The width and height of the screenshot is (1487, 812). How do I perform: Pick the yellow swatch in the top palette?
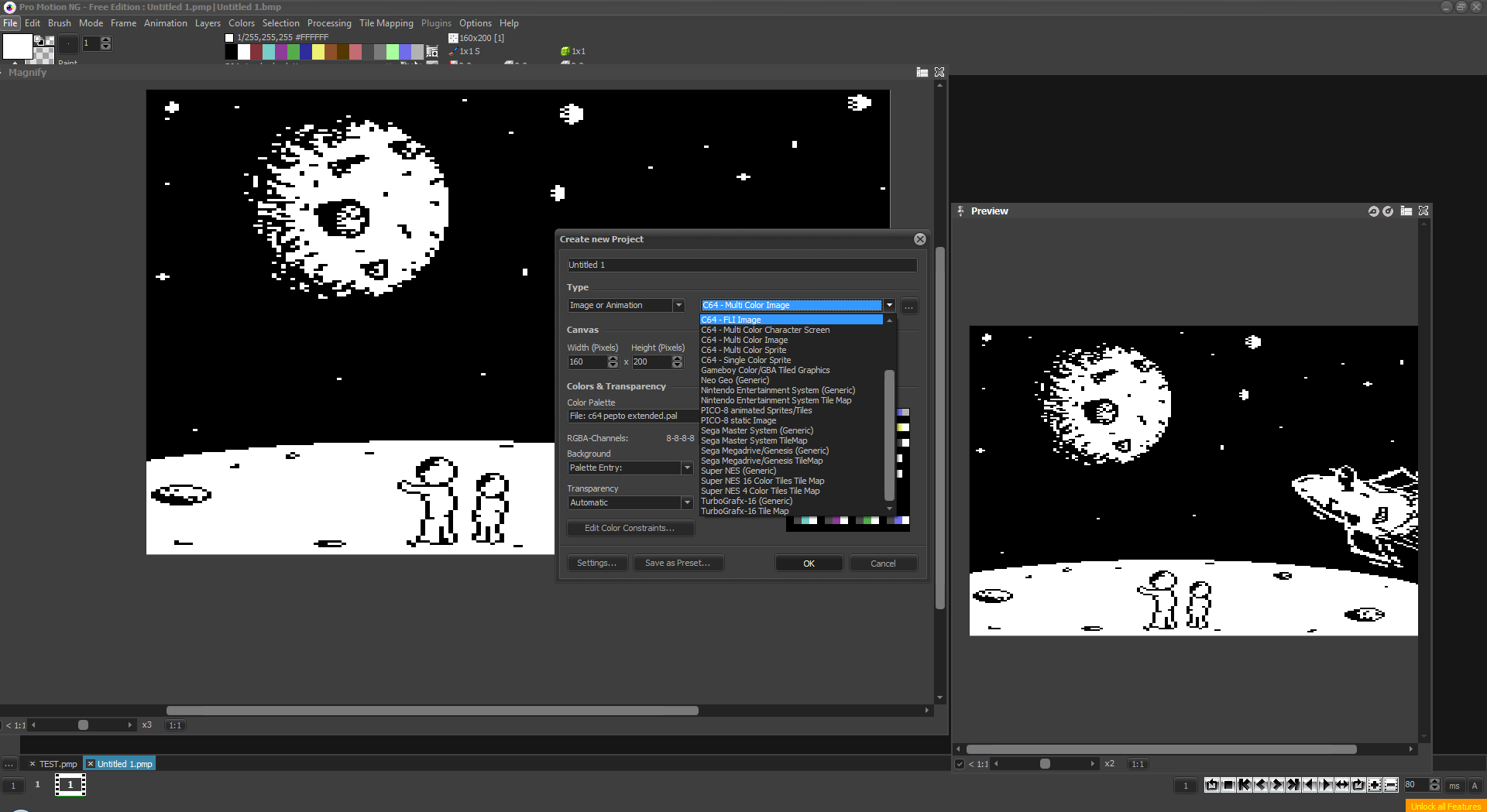point(318,52)
